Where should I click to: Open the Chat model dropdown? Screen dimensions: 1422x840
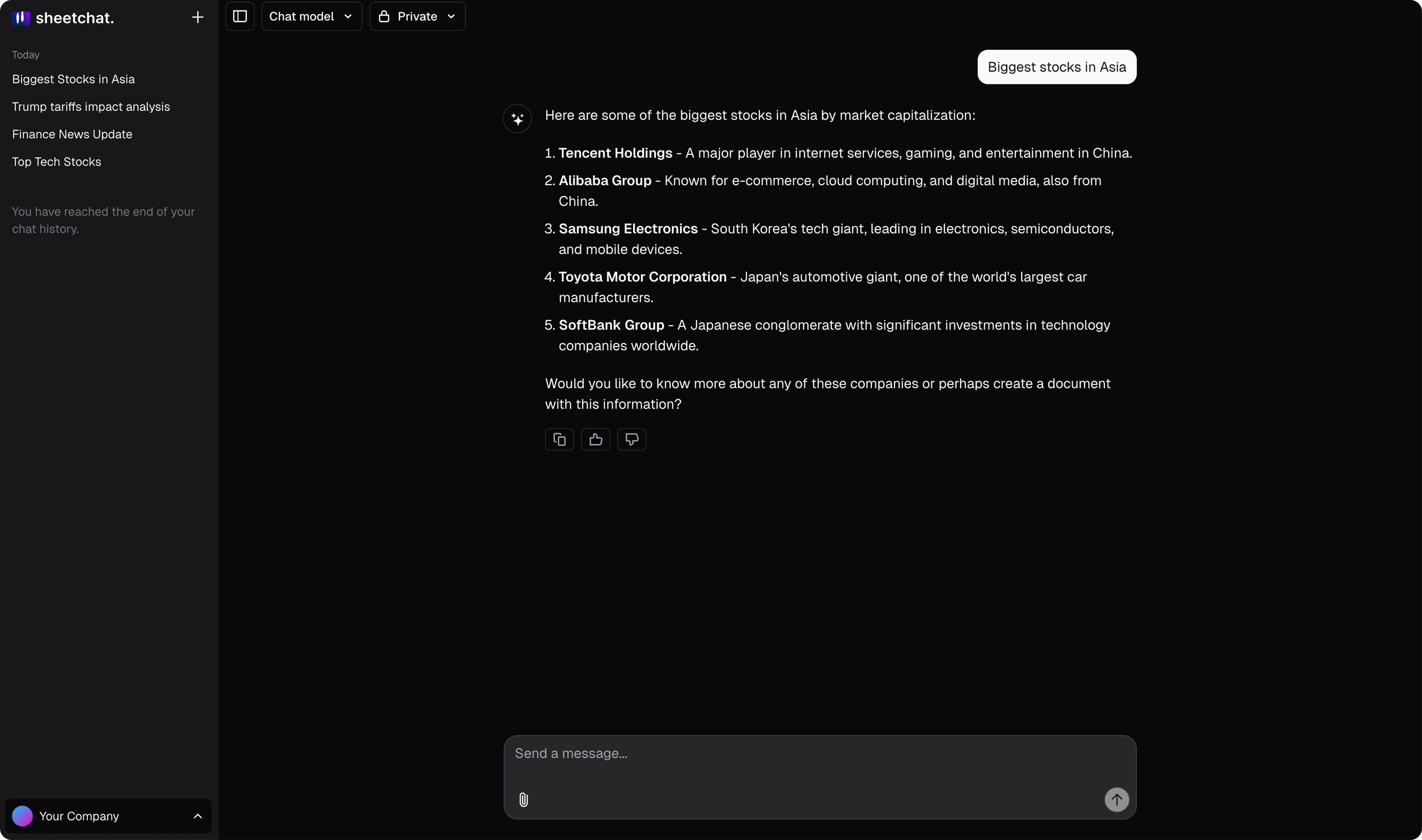click(x=311, y=16)
